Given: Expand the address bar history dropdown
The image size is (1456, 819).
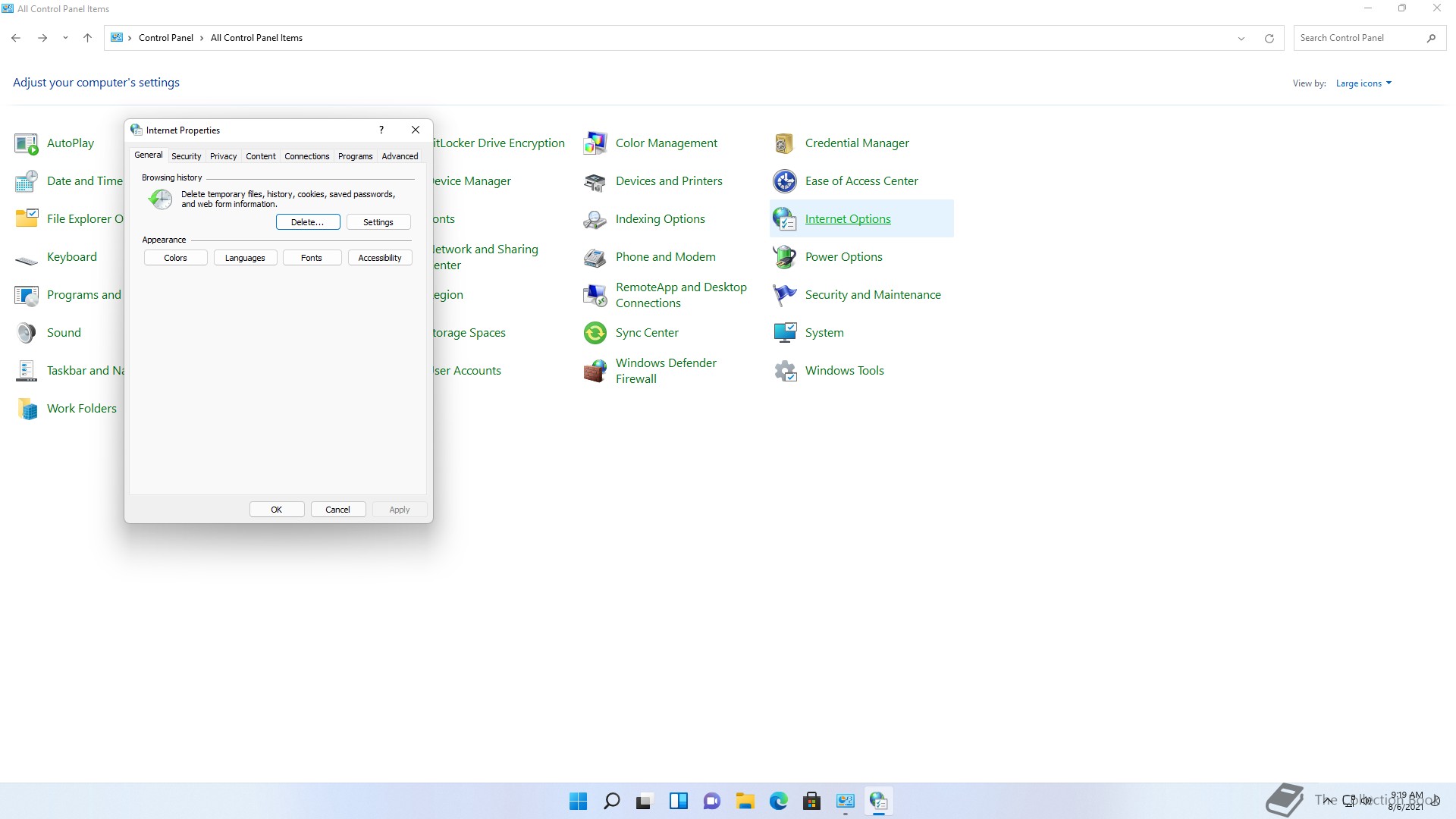Looking at the screenshot, I should pos(1241,38).
